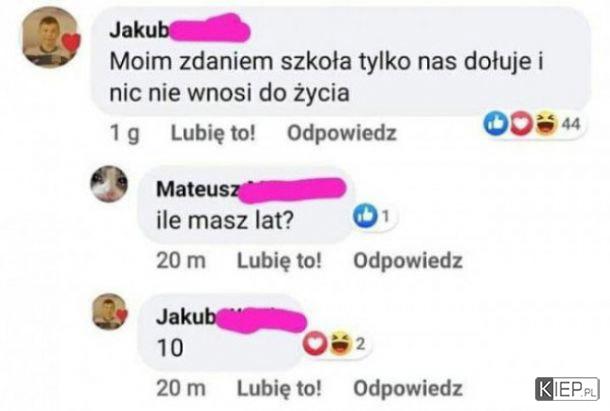This screenshot has height=411, width=610.
Task: Click the laughing emoji reaction on top comment
Action: tap(546, 123)
